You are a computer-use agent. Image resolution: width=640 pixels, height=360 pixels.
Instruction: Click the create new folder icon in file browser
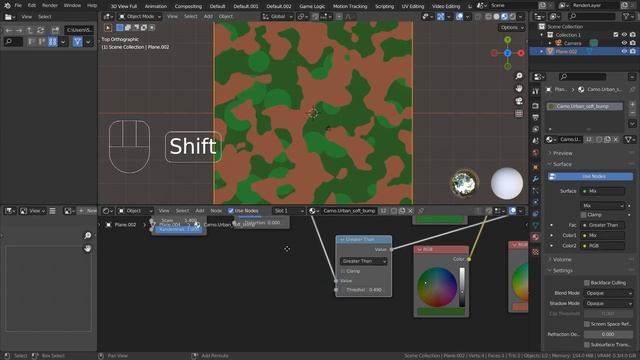[x=55, y=30]
